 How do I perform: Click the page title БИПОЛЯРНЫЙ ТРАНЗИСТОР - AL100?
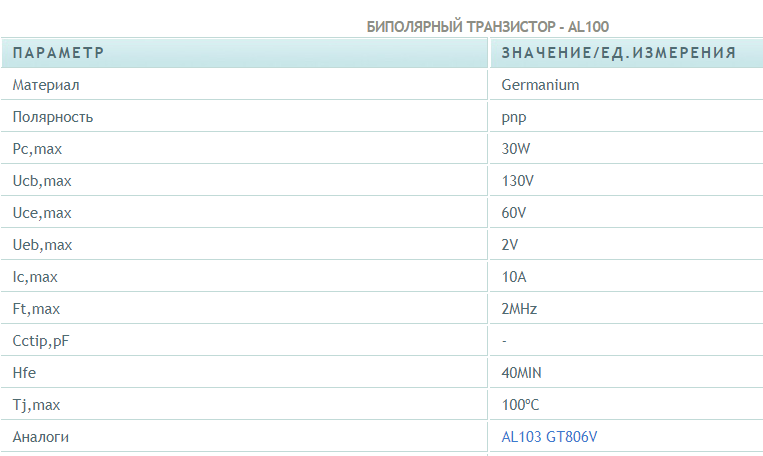pyautogui.click(x=488, y=26)
